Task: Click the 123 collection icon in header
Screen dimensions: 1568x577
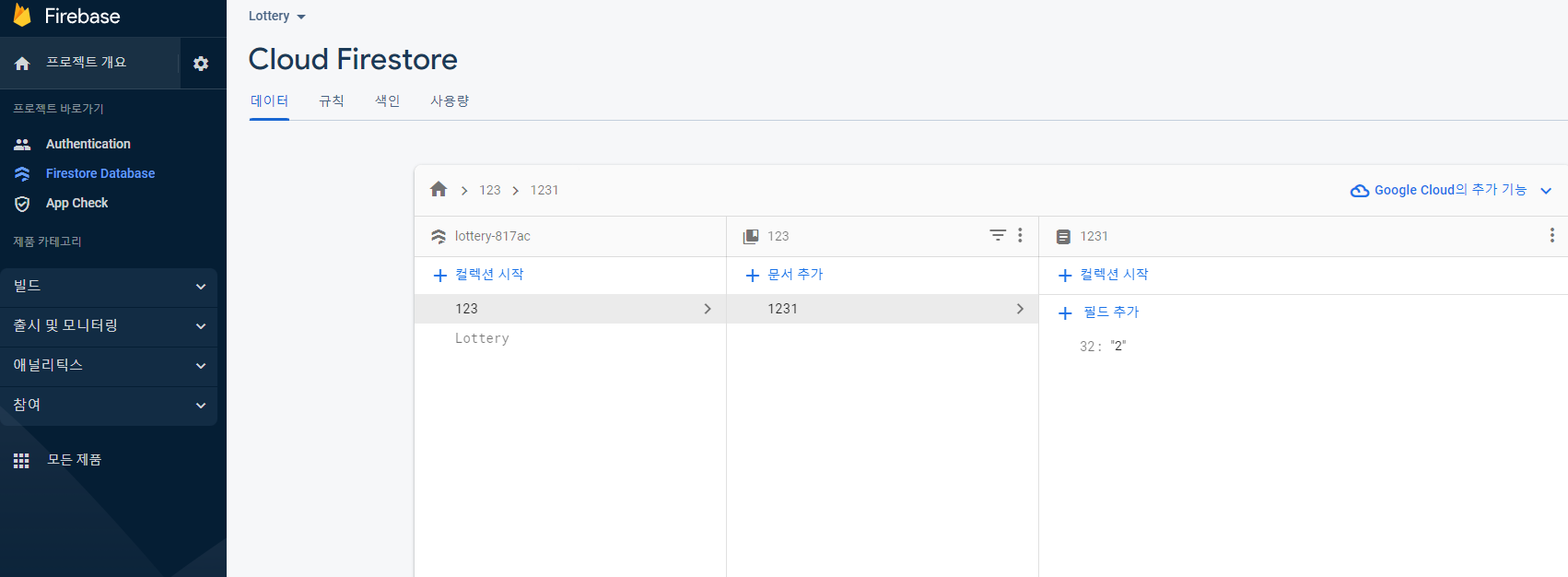Action: 751,237
